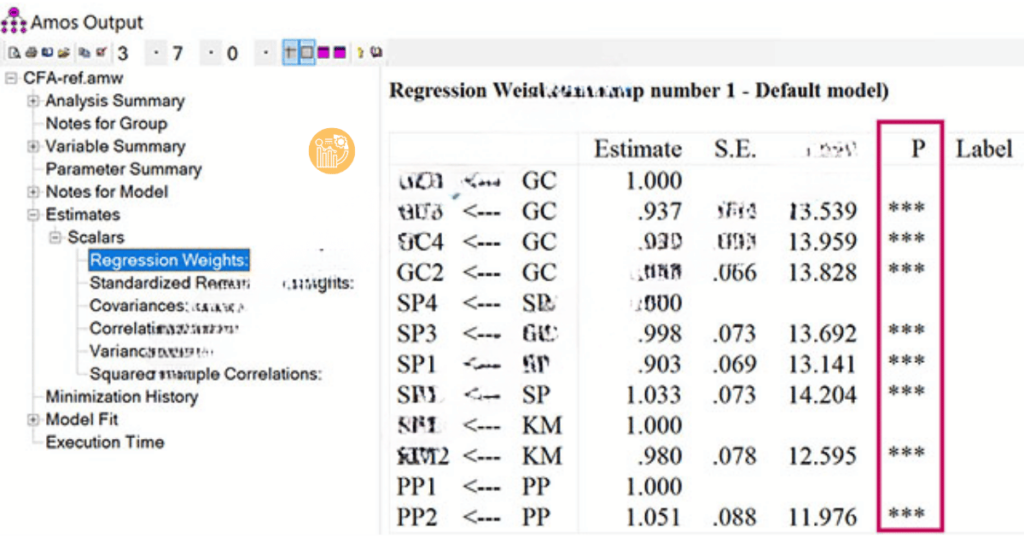Viewport: 1024px width, 538px height.
Task: Select Variable Summary tree item
Action: [116, 146]
